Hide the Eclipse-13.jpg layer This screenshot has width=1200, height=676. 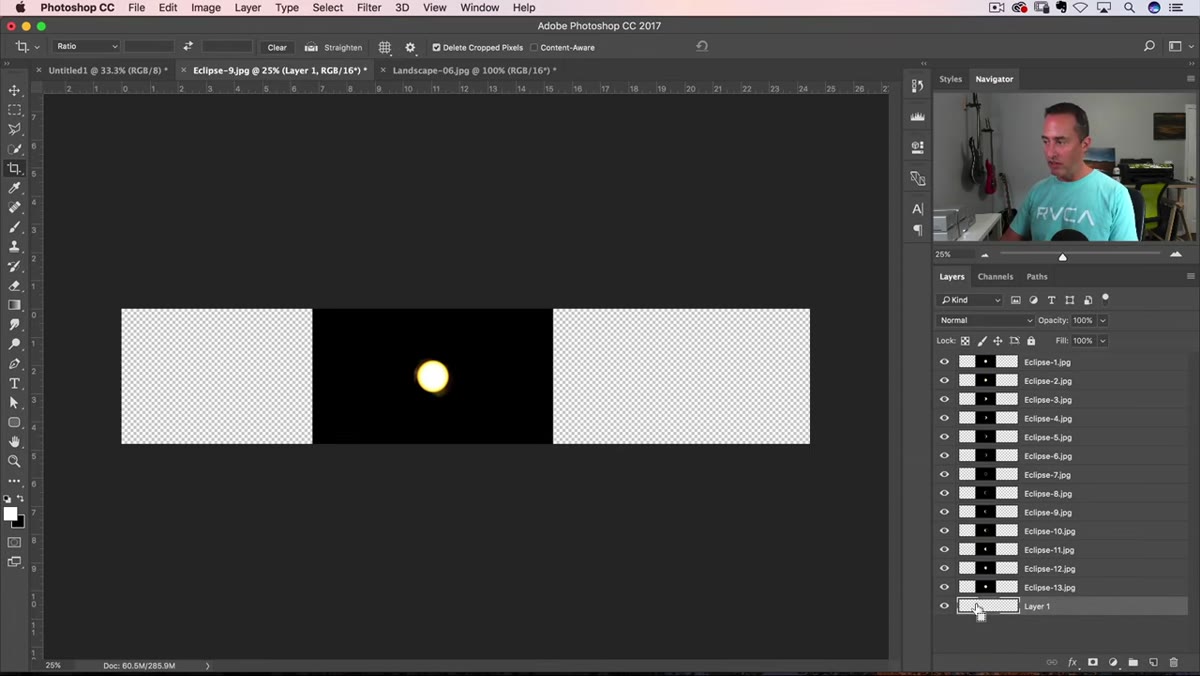(944, 587)
